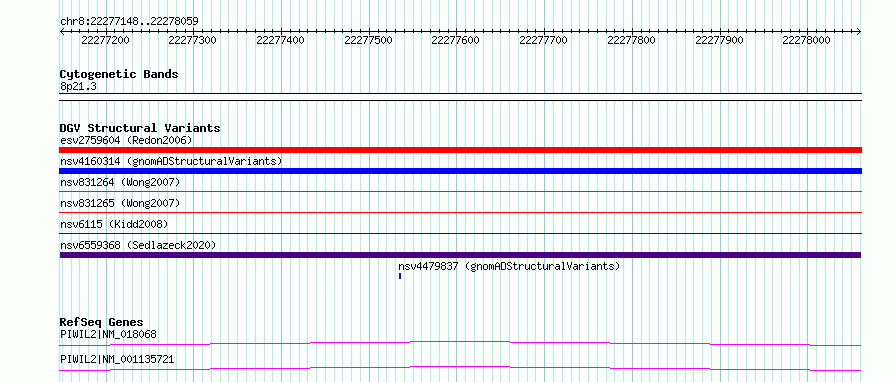Click ruler position 22277600
This screenshot has width=890, height=382.
[x=456, y=40]
